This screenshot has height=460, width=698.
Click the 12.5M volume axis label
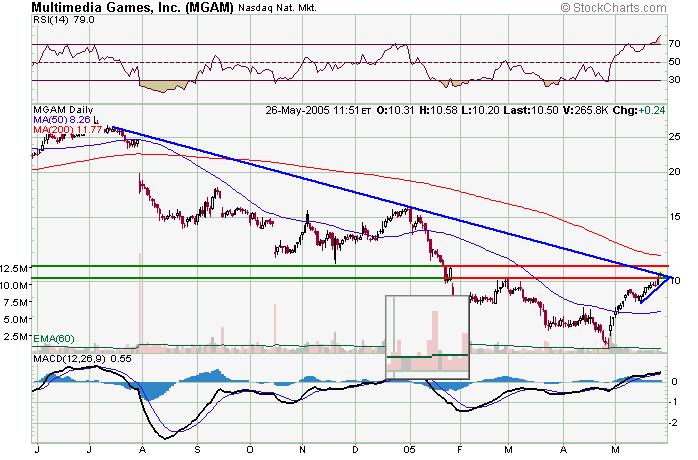[x=15, y=268]
